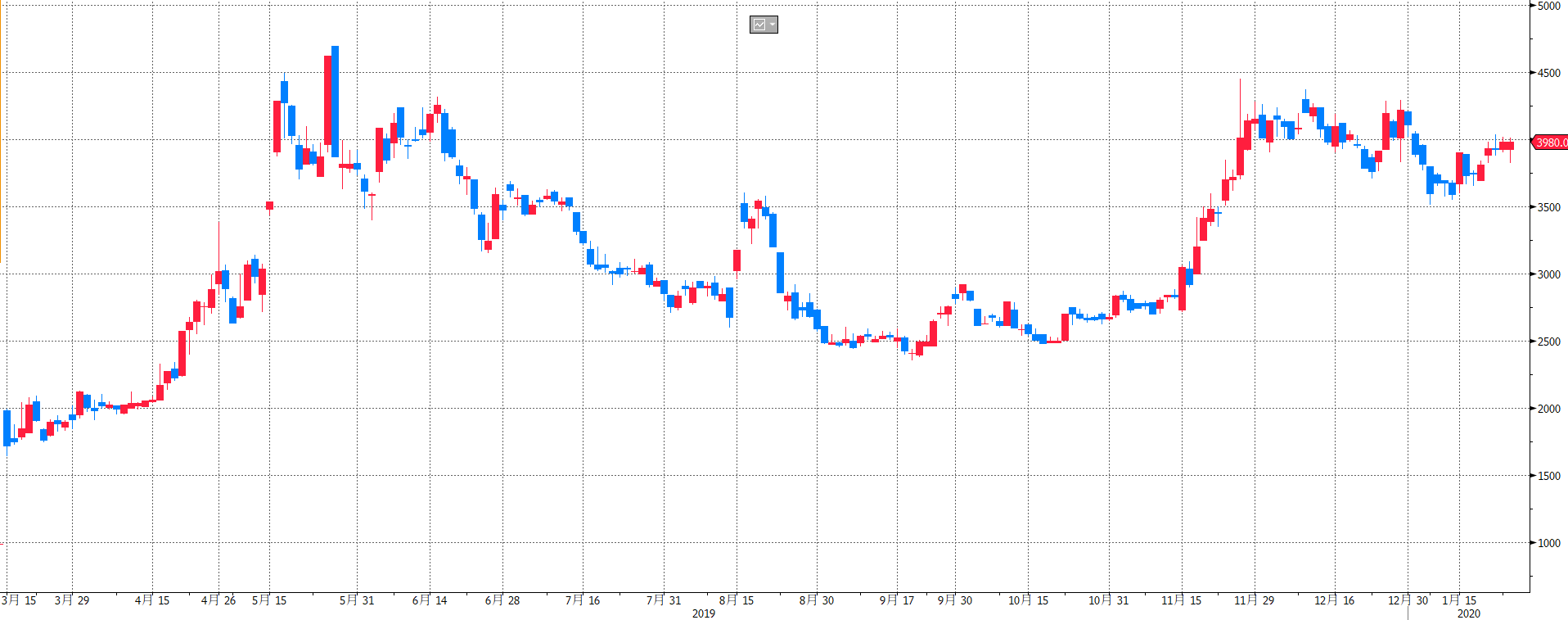The height and width of the screenshot is (620, 1568).
Task: Click the 4500 price axis label
Action: tap(1548, 73)
